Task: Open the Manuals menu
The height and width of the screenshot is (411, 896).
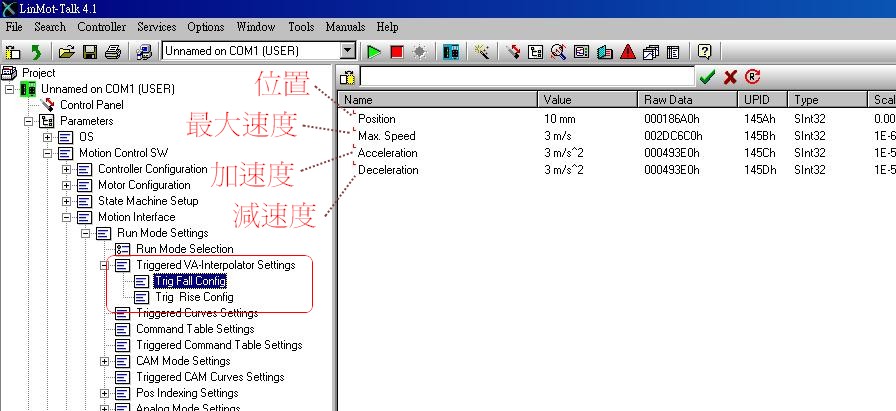Action: point(345,27)
